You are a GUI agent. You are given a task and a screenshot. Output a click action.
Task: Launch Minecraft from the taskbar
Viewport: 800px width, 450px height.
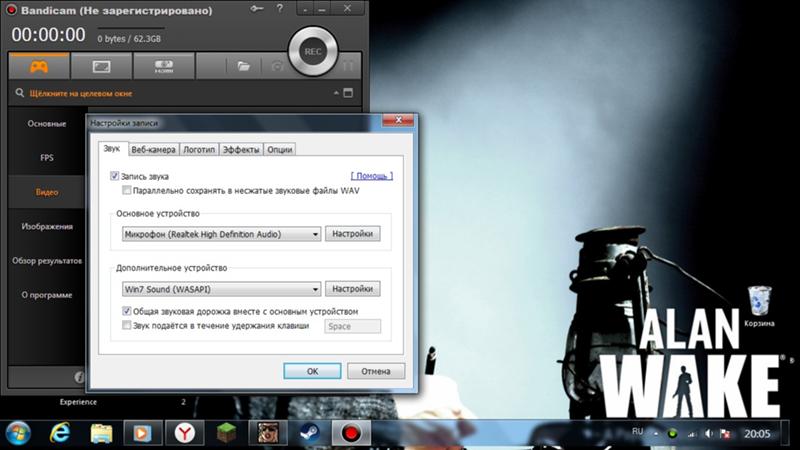(x=226, y=433)
